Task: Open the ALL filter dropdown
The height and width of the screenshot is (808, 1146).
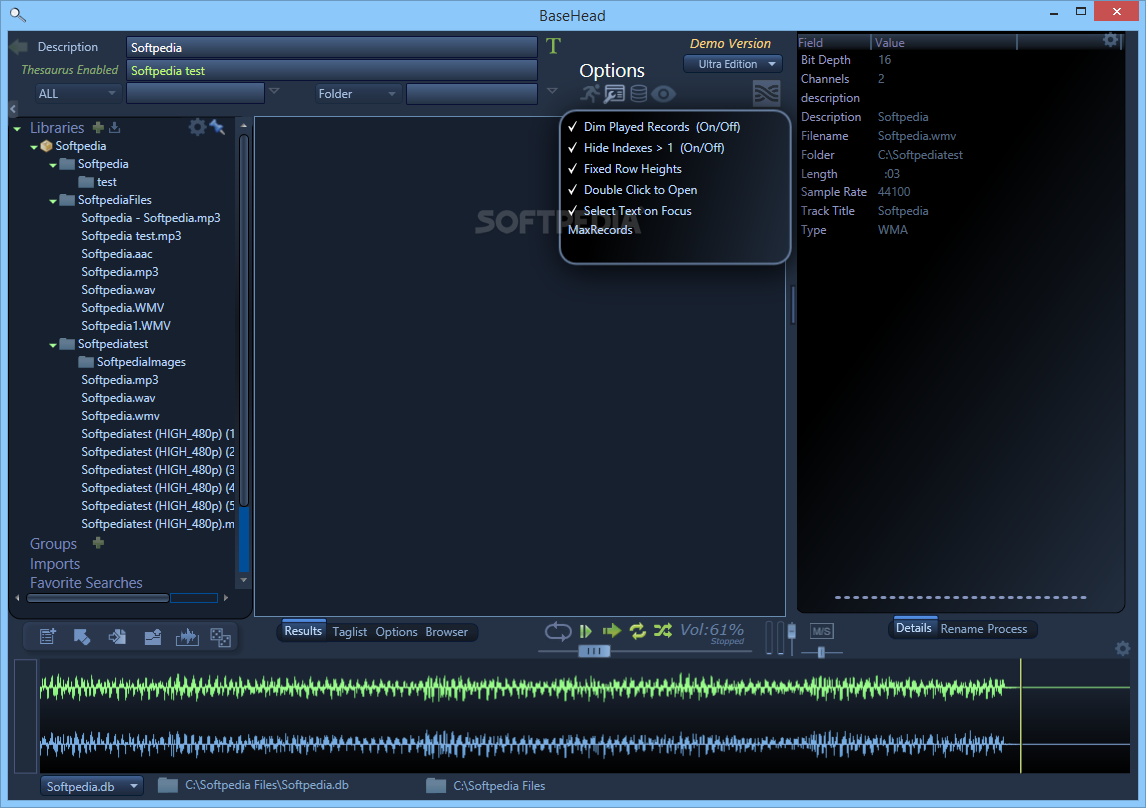Action: [76, 94]
